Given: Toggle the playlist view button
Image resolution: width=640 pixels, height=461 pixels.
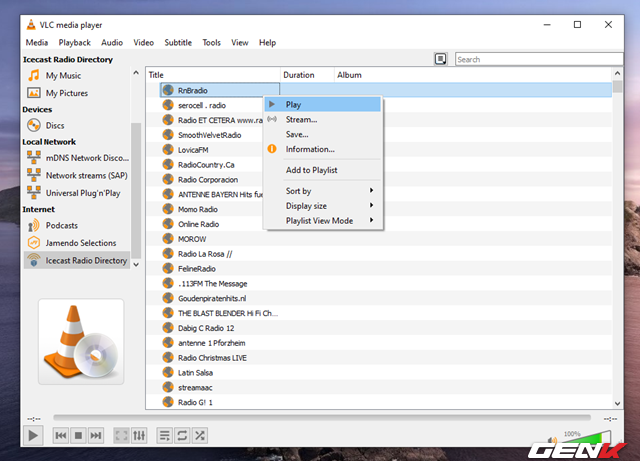Looking at the screenshot, I should pyautogui.click(x=164, y=436).
